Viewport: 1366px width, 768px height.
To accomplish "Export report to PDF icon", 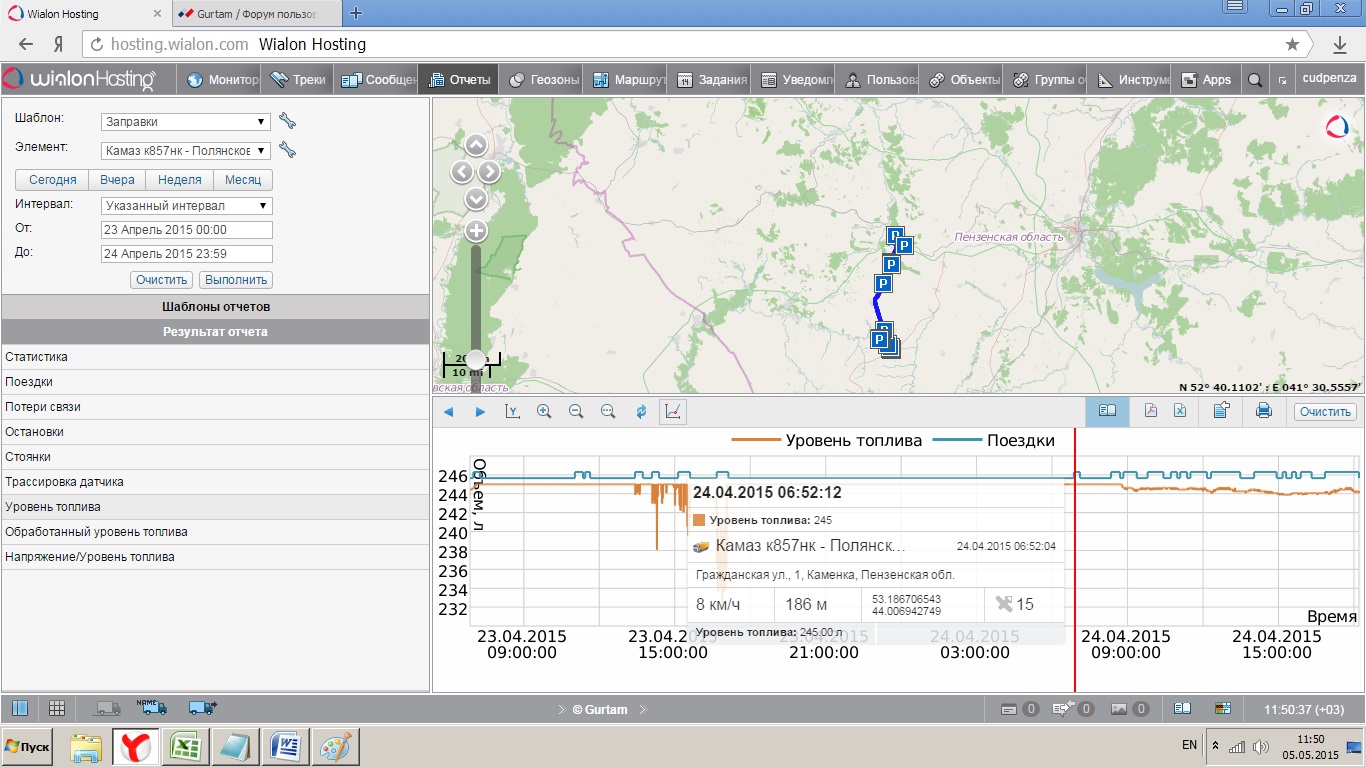I will 1150,411.
